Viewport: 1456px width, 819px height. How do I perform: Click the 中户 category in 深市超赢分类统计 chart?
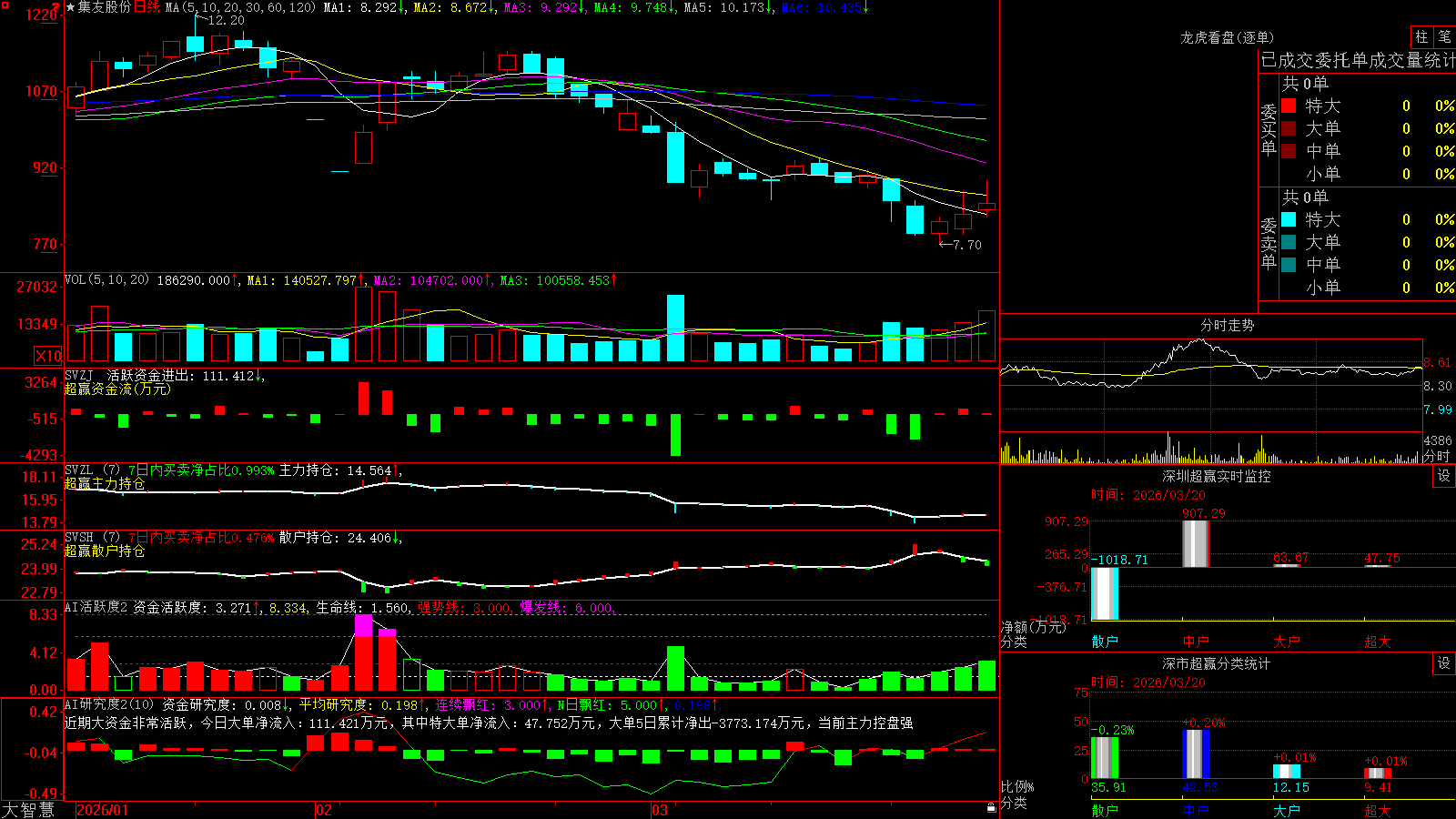click(x=1196, y=810)
